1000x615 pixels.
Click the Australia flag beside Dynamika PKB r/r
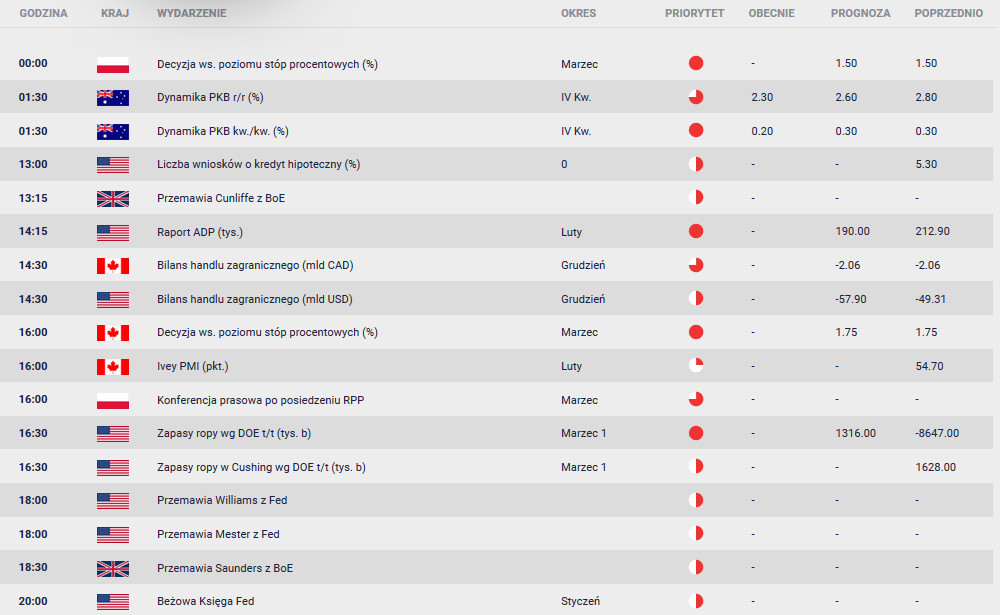coord(113,98)
